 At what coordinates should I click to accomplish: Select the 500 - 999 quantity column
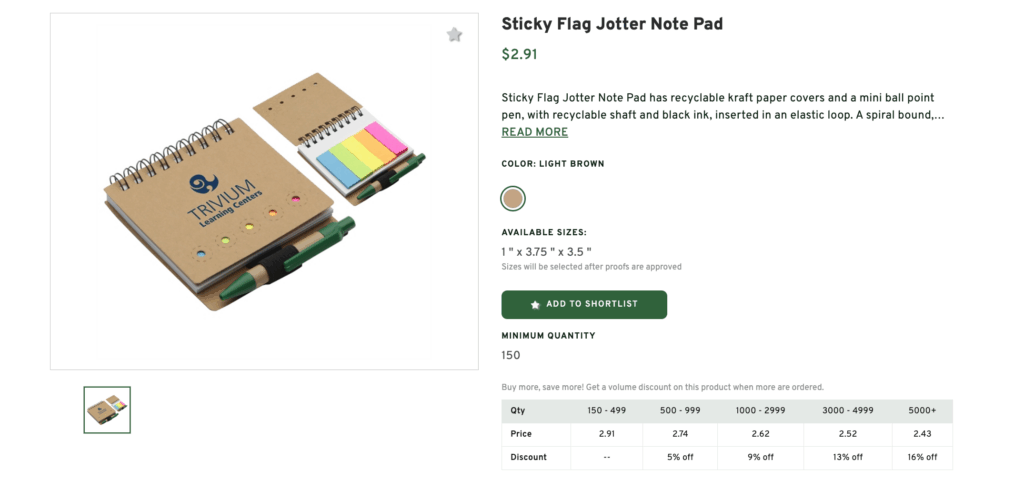click(681, 411)
